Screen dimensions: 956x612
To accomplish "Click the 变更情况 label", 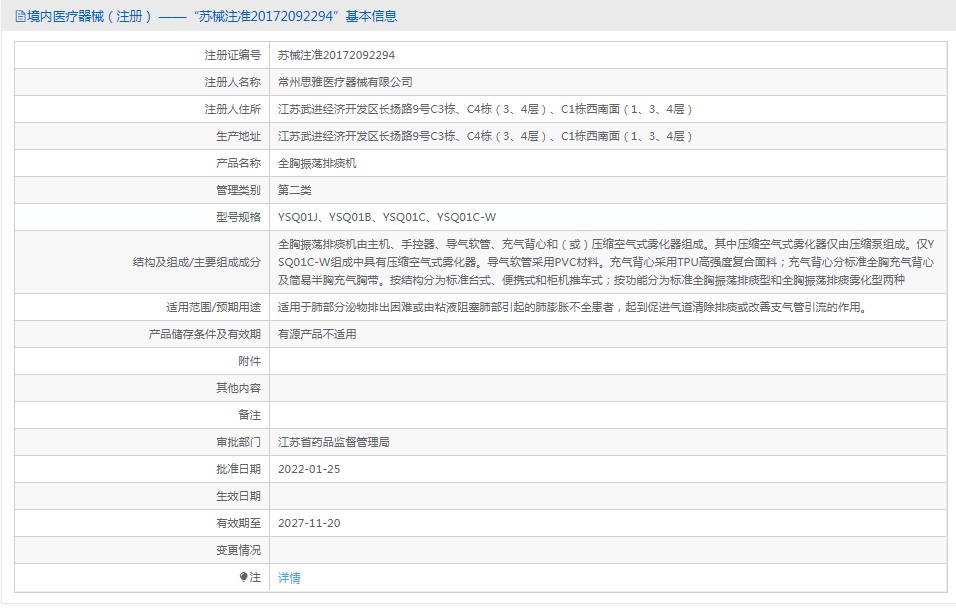I will point(238,550).
